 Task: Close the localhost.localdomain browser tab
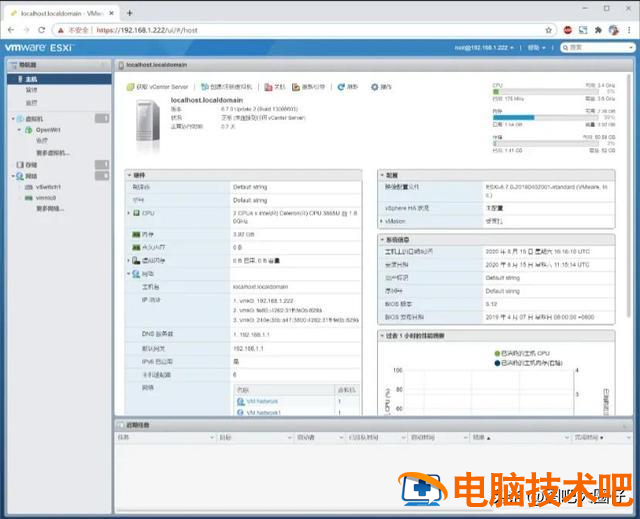coord(111,13)
